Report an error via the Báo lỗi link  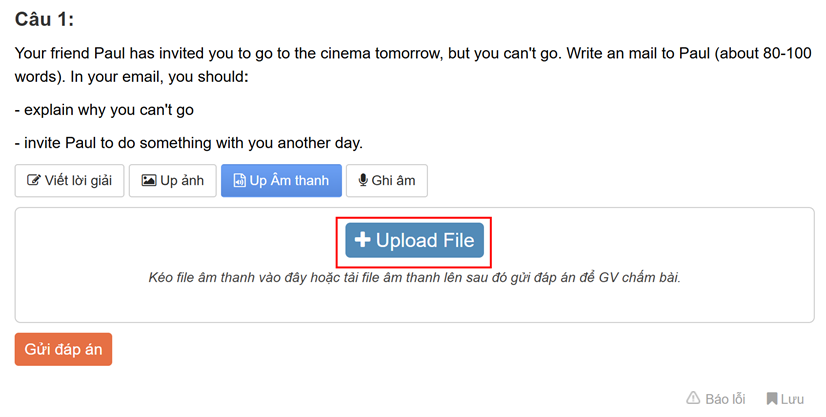click(x=724, y=399)
